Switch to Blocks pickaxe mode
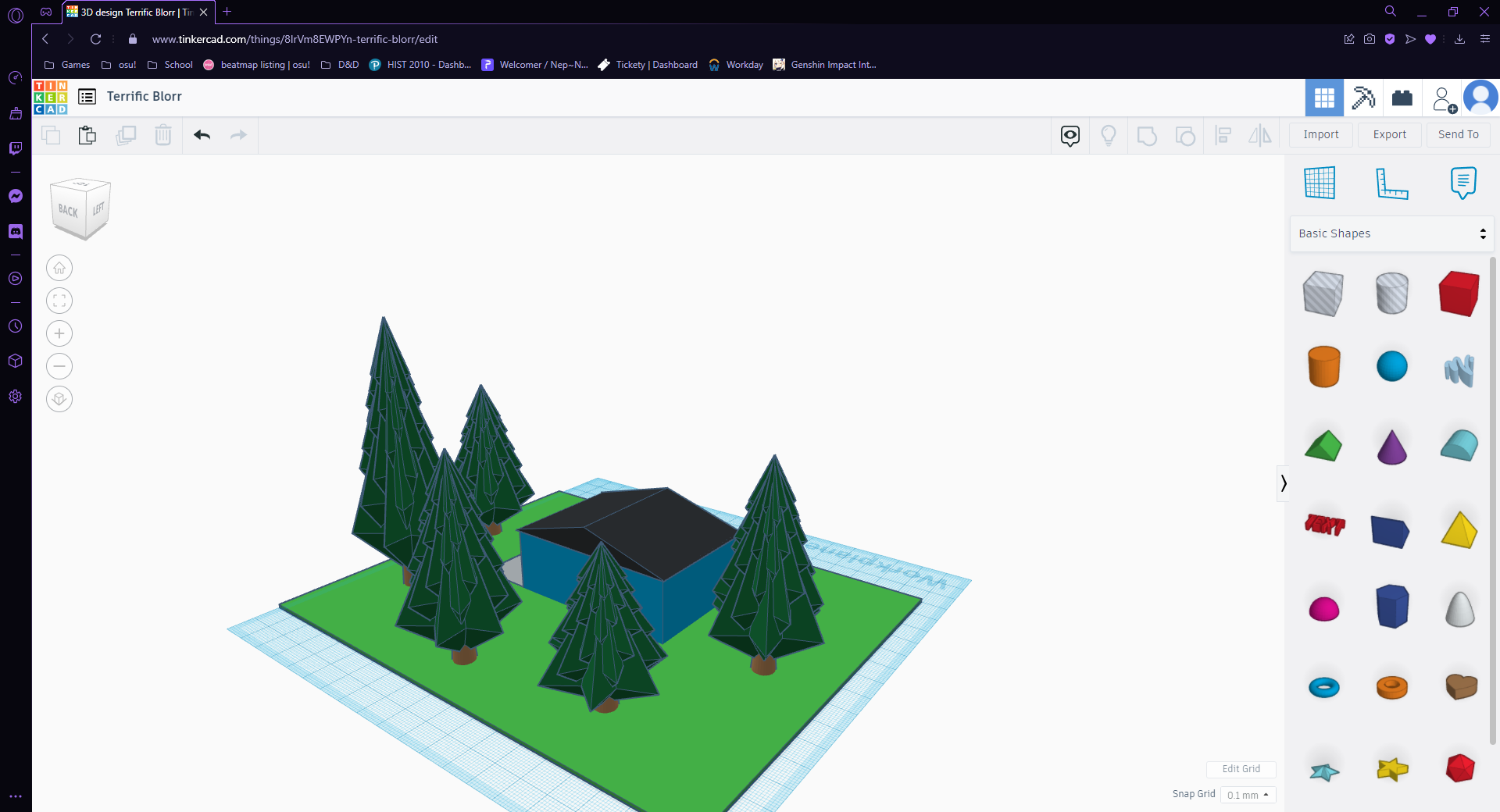 click(x=1363, y=98)
